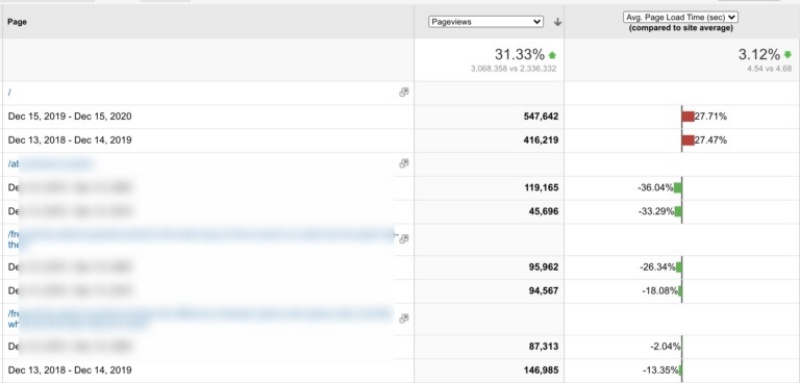Select the 146,985 pageviews cell
Image resolution: width=800 pixels, height=383 pixels.
(489, 370)
